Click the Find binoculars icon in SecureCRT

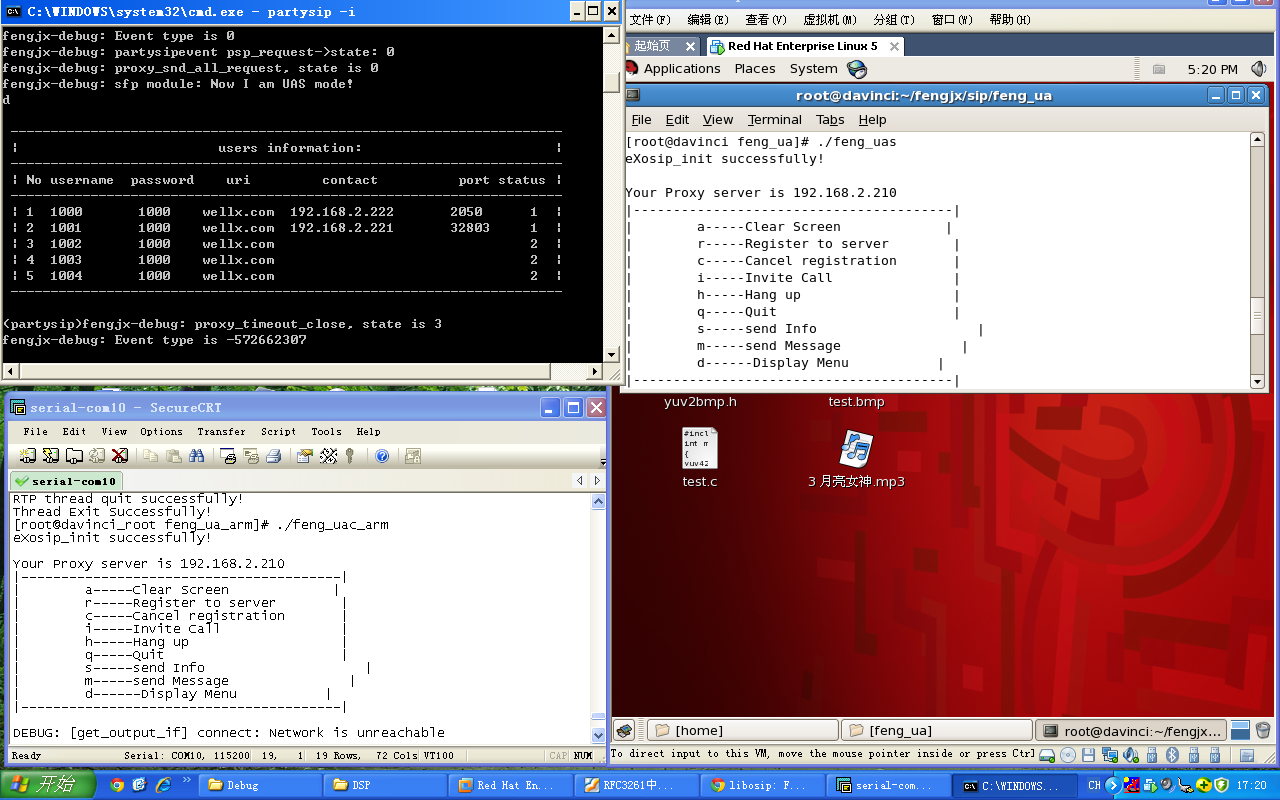coord(197,456)
